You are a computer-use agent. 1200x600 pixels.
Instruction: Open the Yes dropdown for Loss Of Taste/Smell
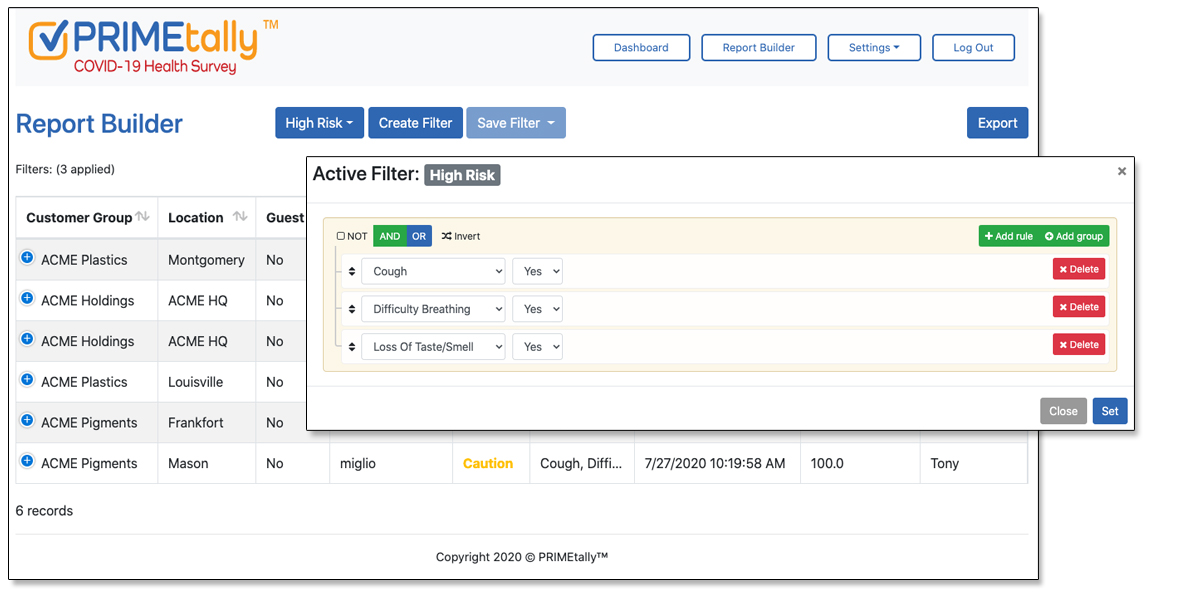[x=538, y=347]
